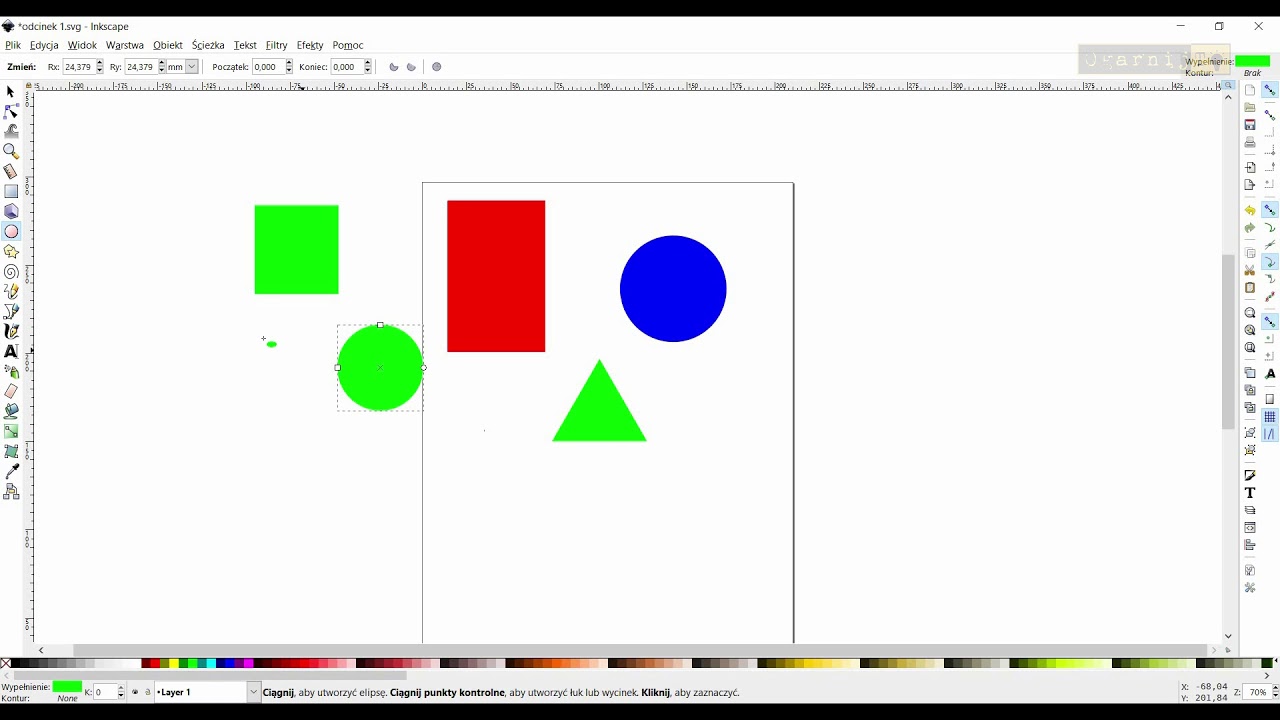Click the Rx value input field

pyautogui.click(x=79, y=67)
